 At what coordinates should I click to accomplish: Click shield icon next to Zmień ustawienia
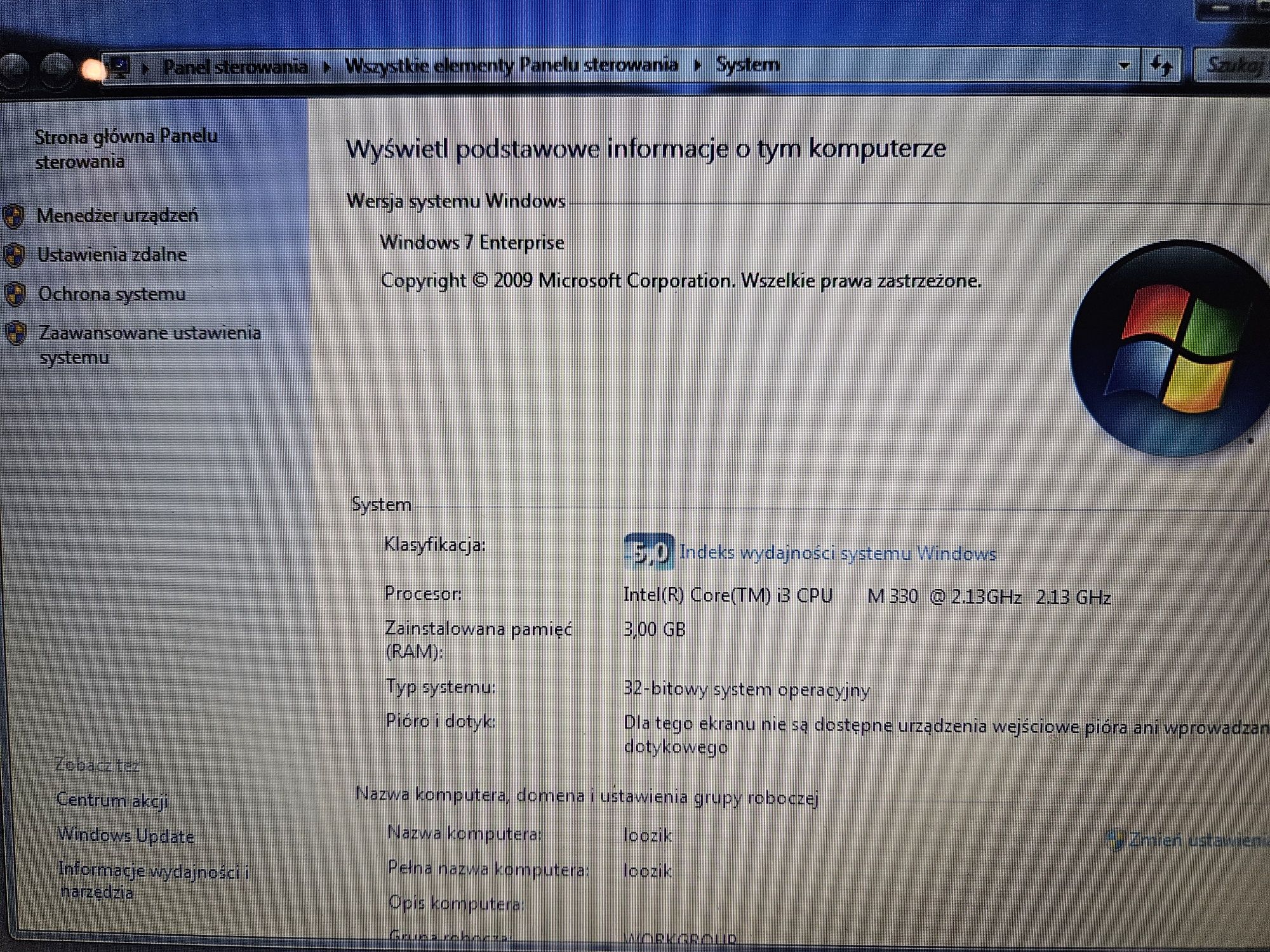click(x=1115, y=840)
